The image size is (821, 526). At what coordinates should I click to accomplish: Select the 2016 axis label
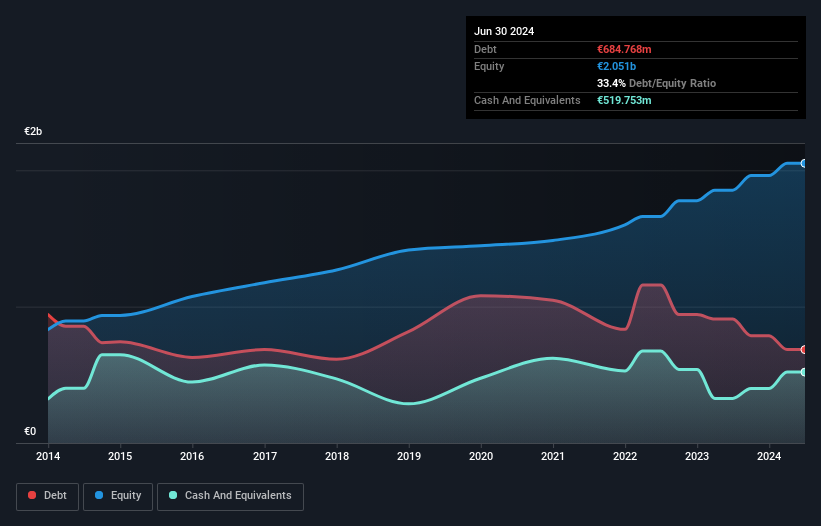coord(192,456)
